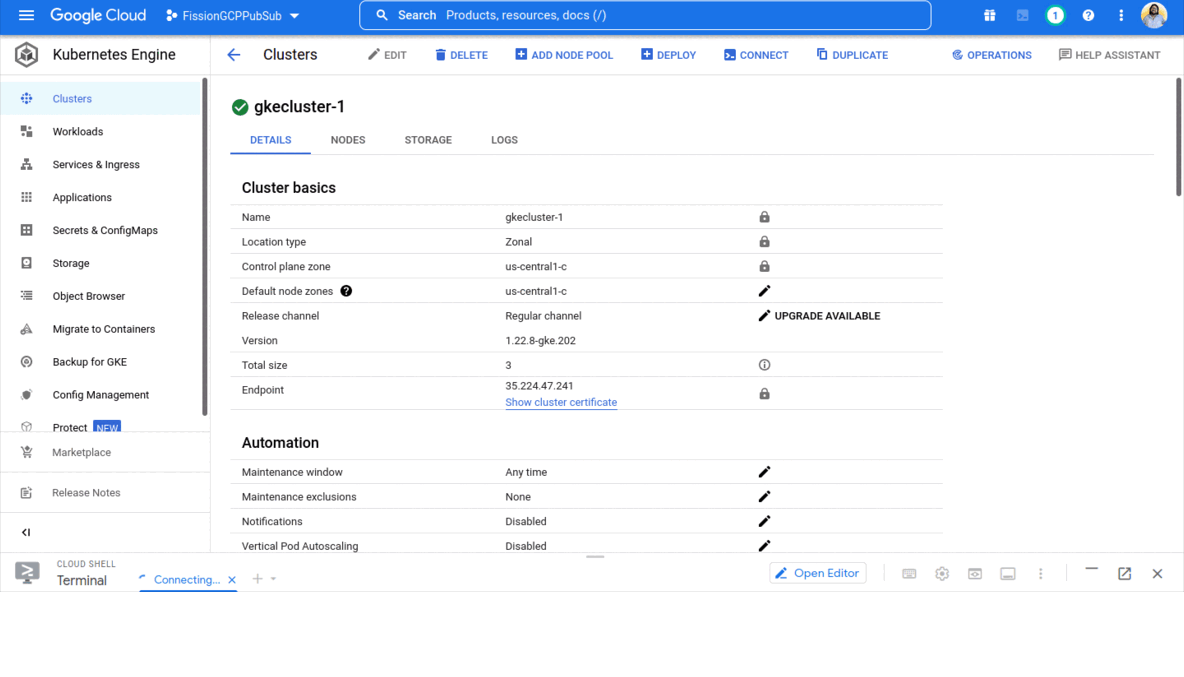The height and width of the screenshot is (677, 1184).
Task: Click lock icon in Control plane zone row
Action: [764, 266]
